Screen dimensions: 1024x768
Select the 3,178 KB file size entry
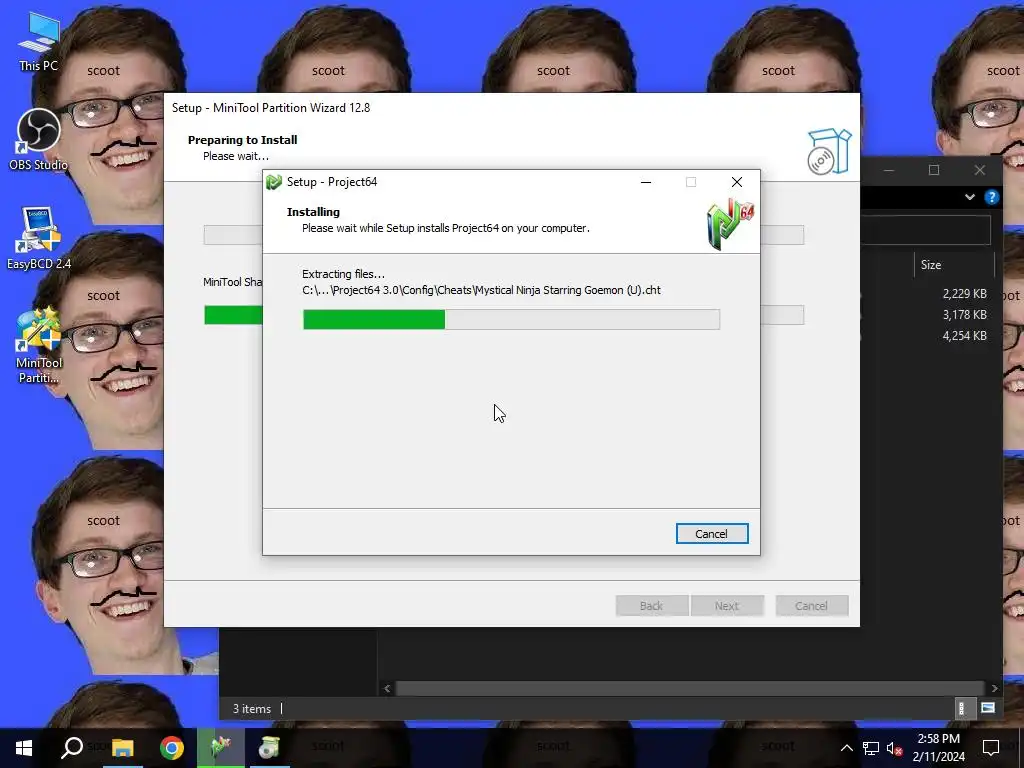tap(964, 315)
